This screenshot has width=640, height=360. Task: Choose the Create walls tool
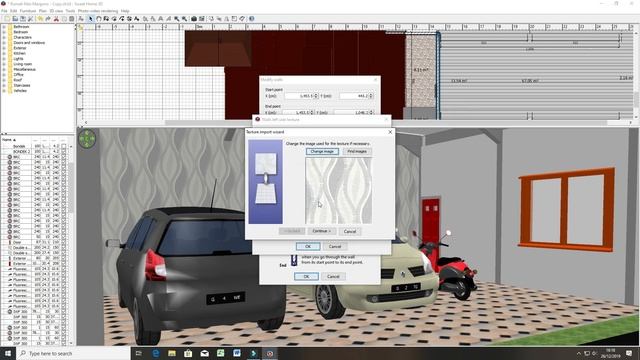[x=106, y=19]
